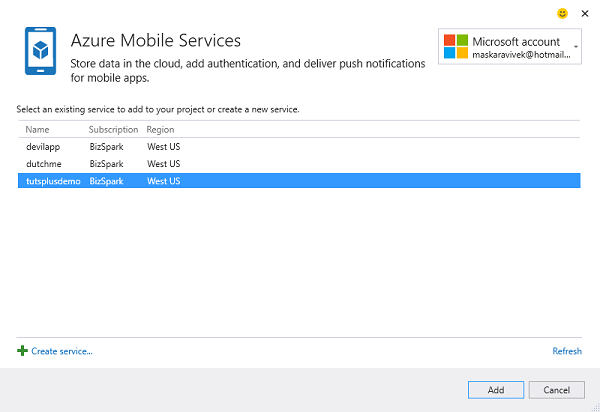Click the Add button

(496, 390)
